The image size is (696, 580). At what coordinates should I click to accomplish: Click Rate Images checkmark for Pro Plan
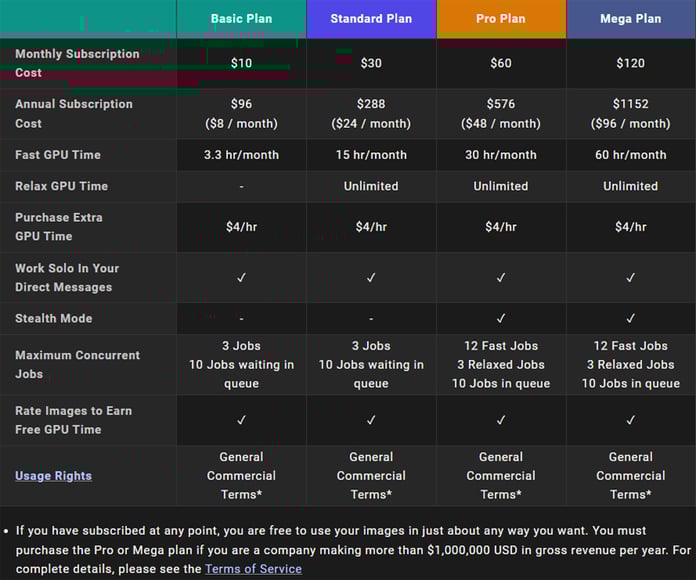point(501,420)
